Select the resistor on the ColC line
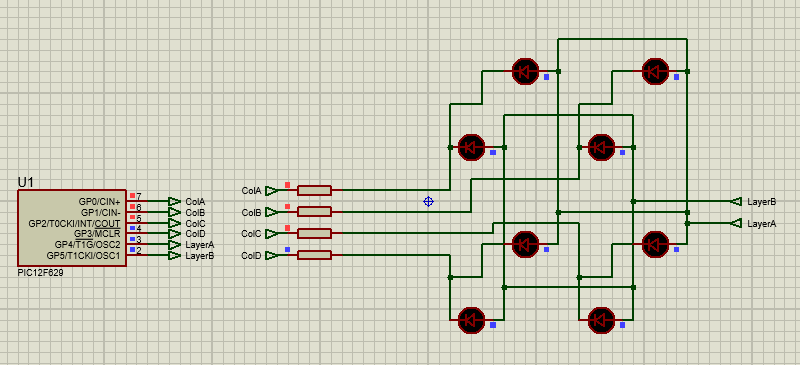The image size is (800, 365). [x=314, y=233]
